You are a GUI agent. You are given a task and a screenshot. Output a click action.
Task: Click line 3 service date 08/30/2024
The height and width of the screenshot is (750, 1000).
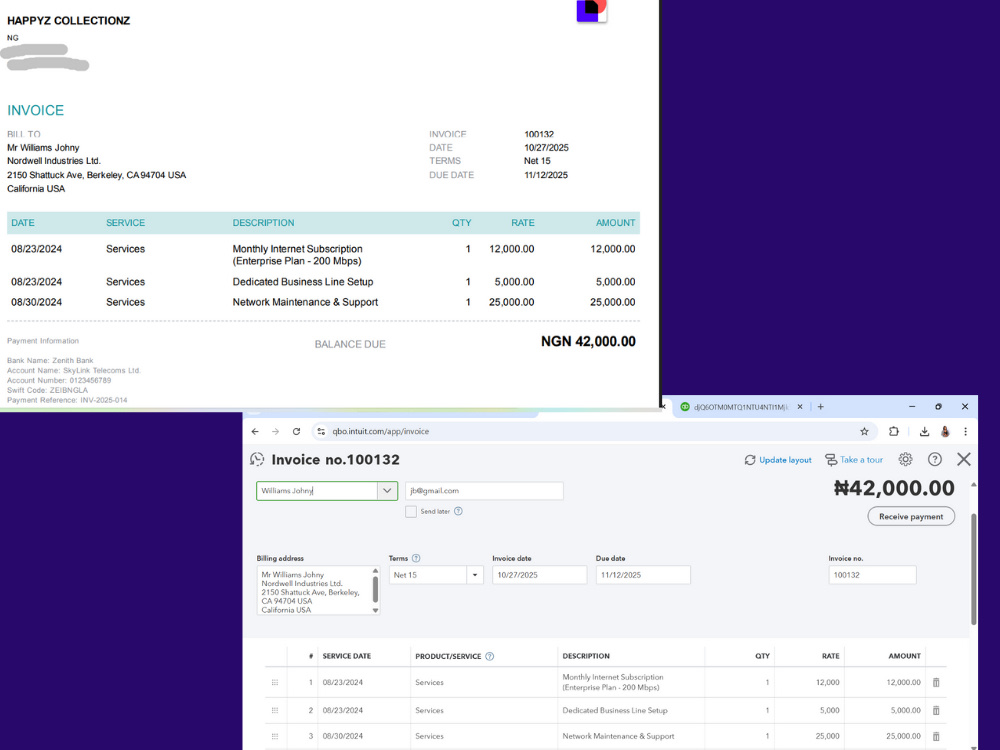[342, 736]
